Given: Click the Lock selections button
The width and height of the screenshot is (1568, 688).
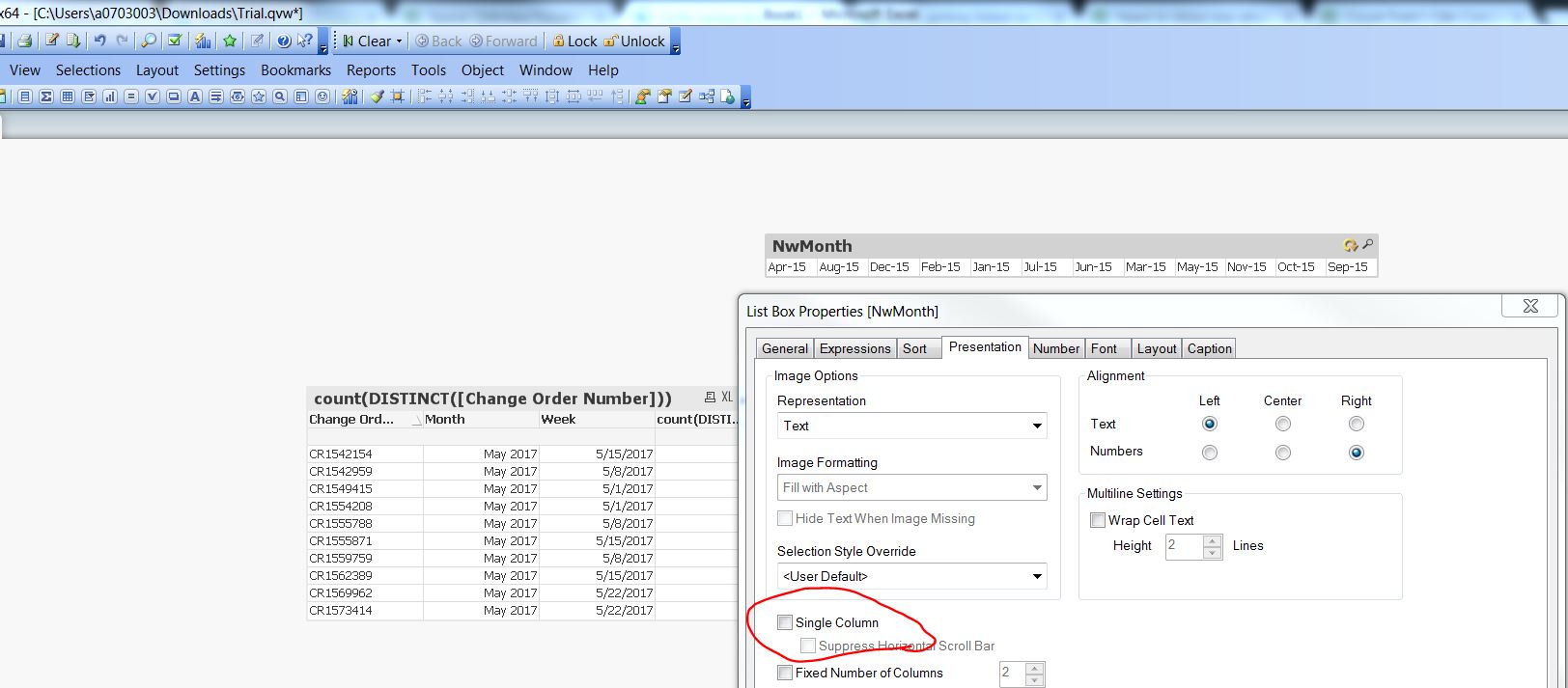Looking at the screenshot, I should pos(574,41).
